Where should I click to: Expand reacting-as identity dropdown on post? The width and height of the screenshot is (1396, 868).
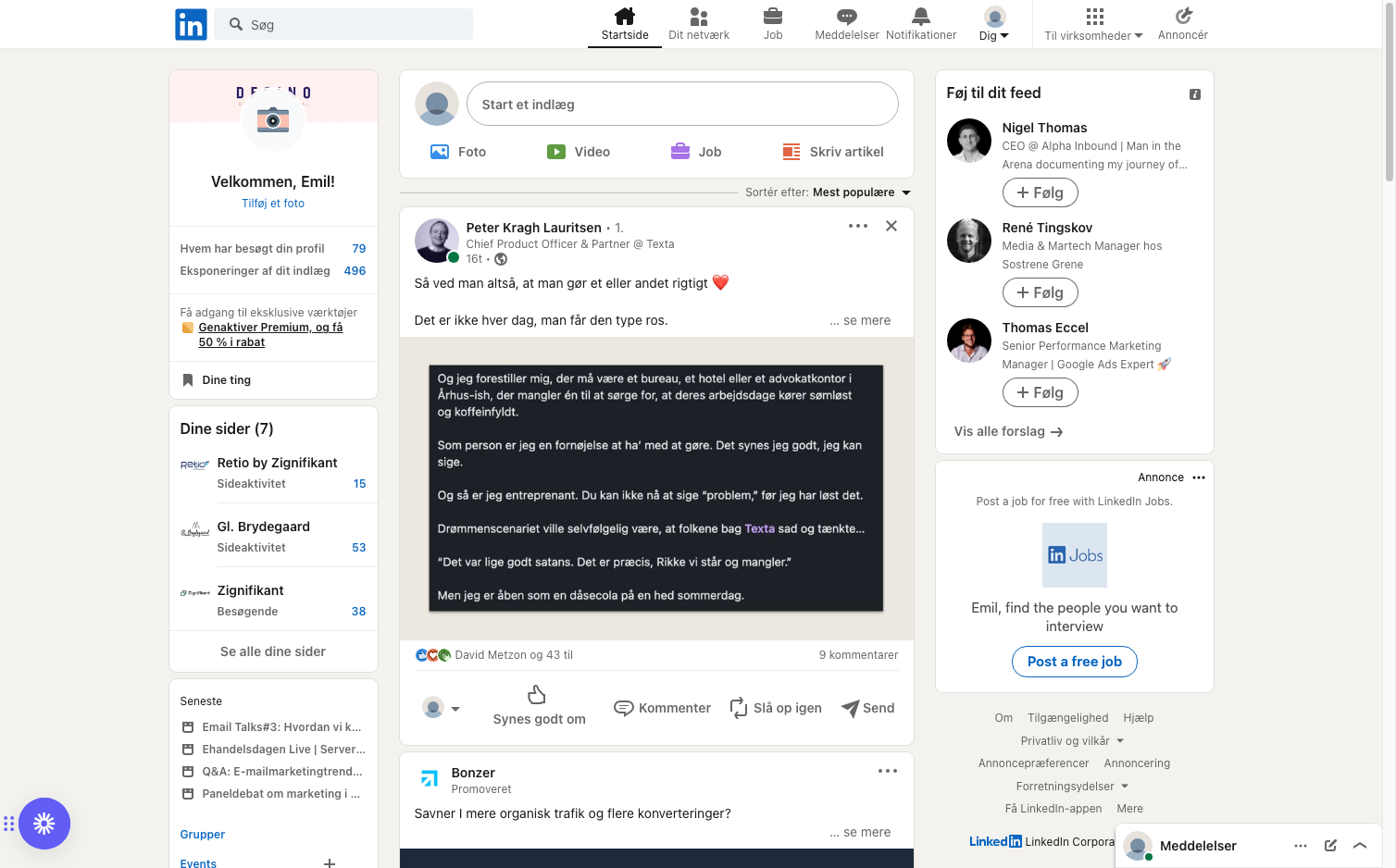[441, 708]
